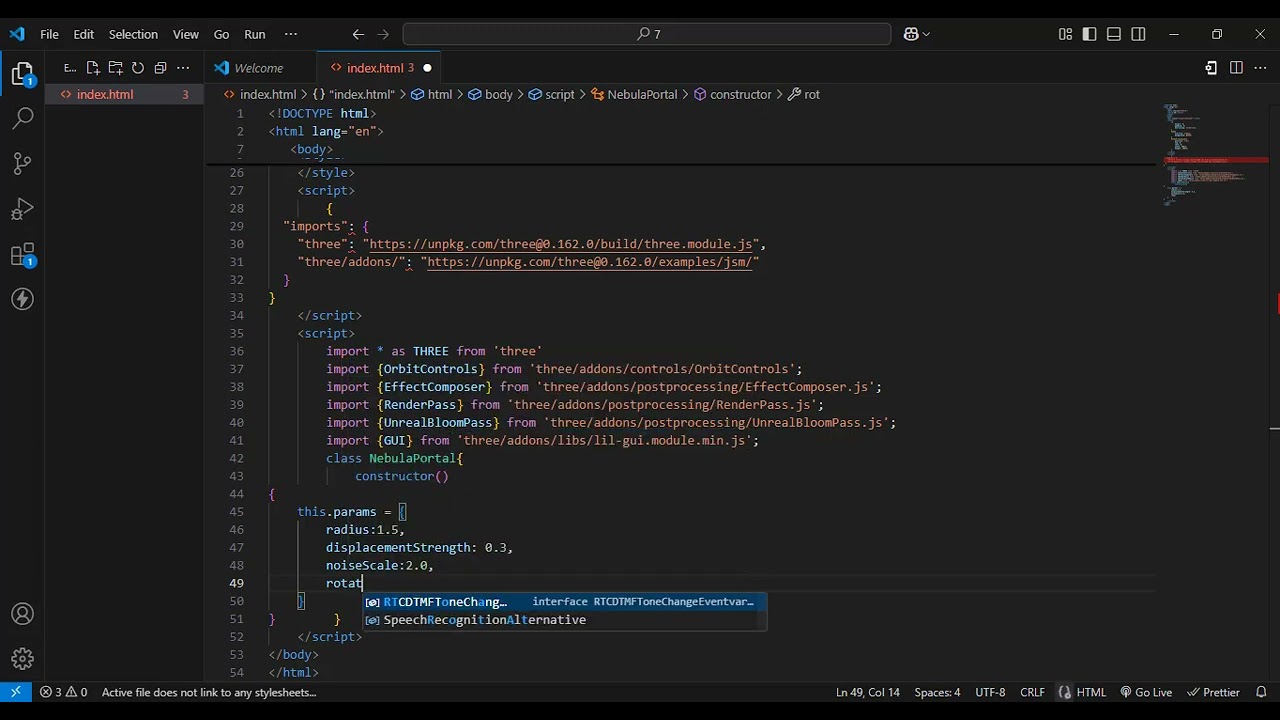Click Go Live in the status bar

coord(1146,692)
